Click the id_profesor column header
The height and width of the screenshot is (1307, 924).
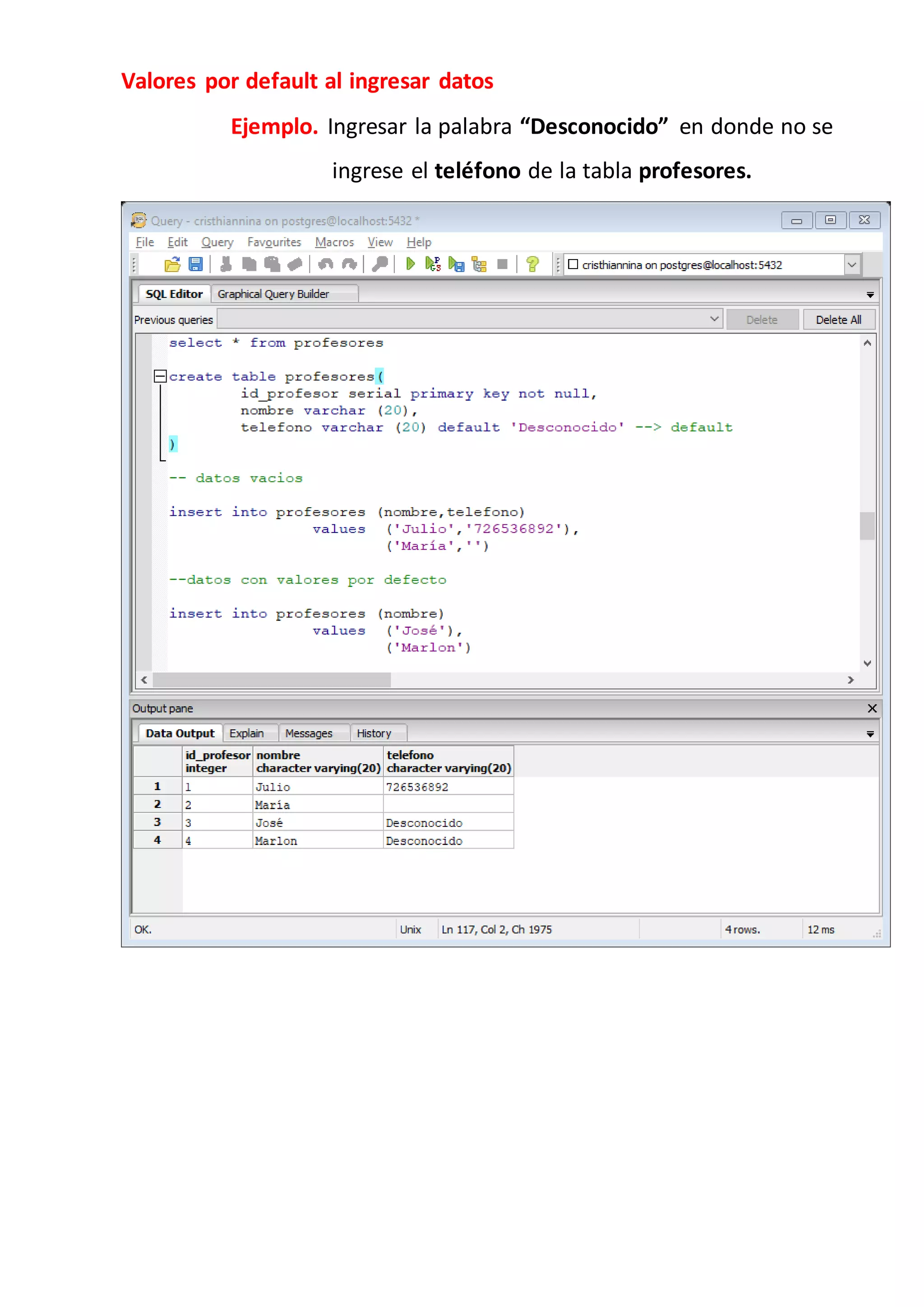pos(218,762)
